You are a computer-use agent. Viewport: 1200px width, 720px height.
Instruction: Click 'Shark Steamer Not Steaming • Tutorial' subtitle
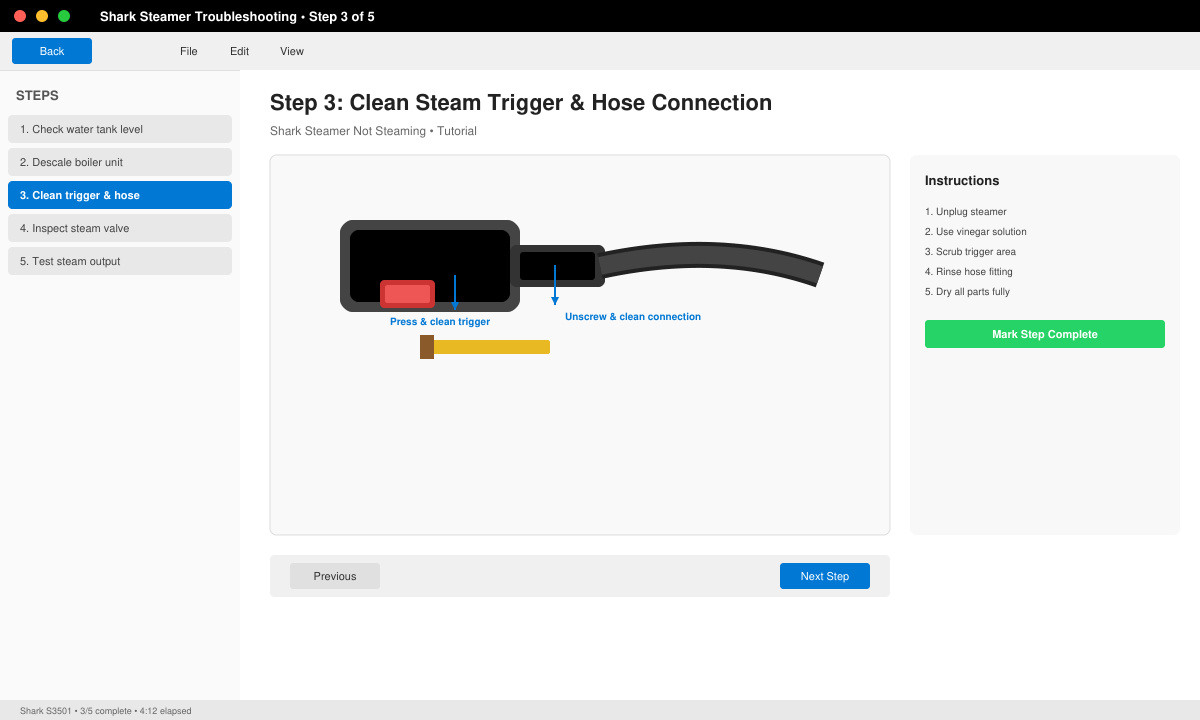(373, 131)
